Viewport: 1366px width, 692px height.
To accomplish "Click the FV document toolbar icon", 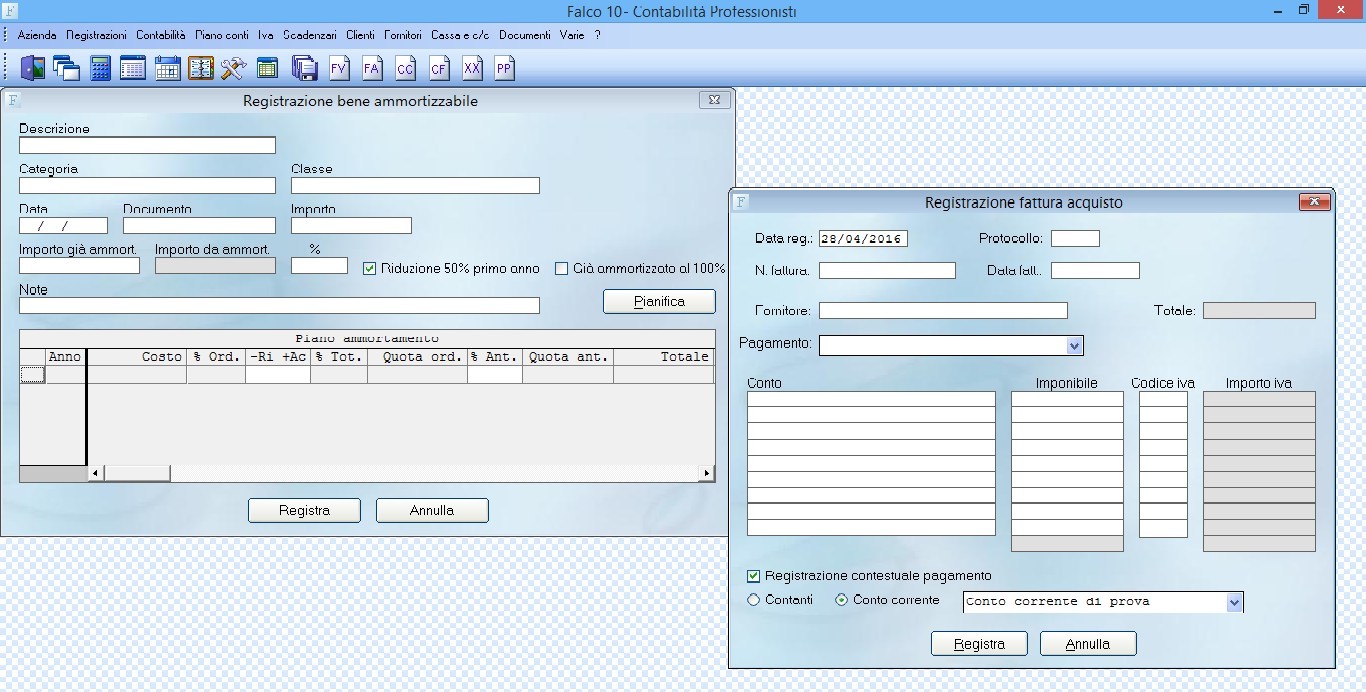I will pyautogui.click(x=339, y=68).
